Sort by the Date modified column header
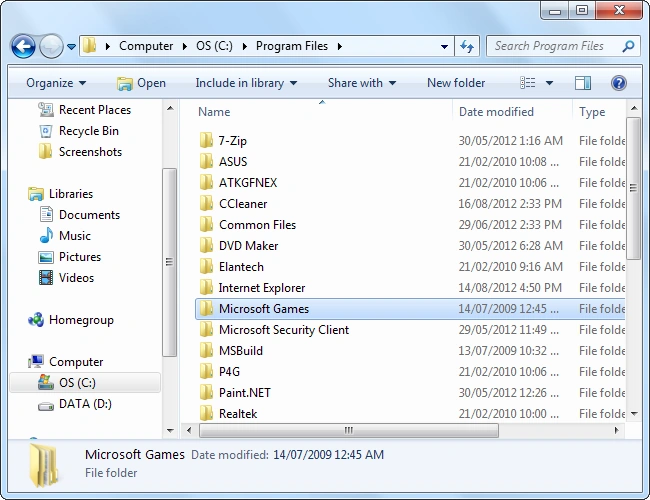The image size is (650, 500). pyautogui.click(x=496, y=112)
